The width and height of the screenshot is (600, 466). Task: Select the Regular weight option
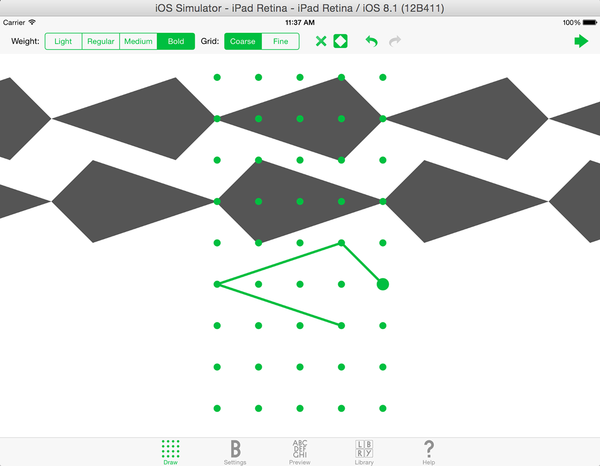[101, 41]
